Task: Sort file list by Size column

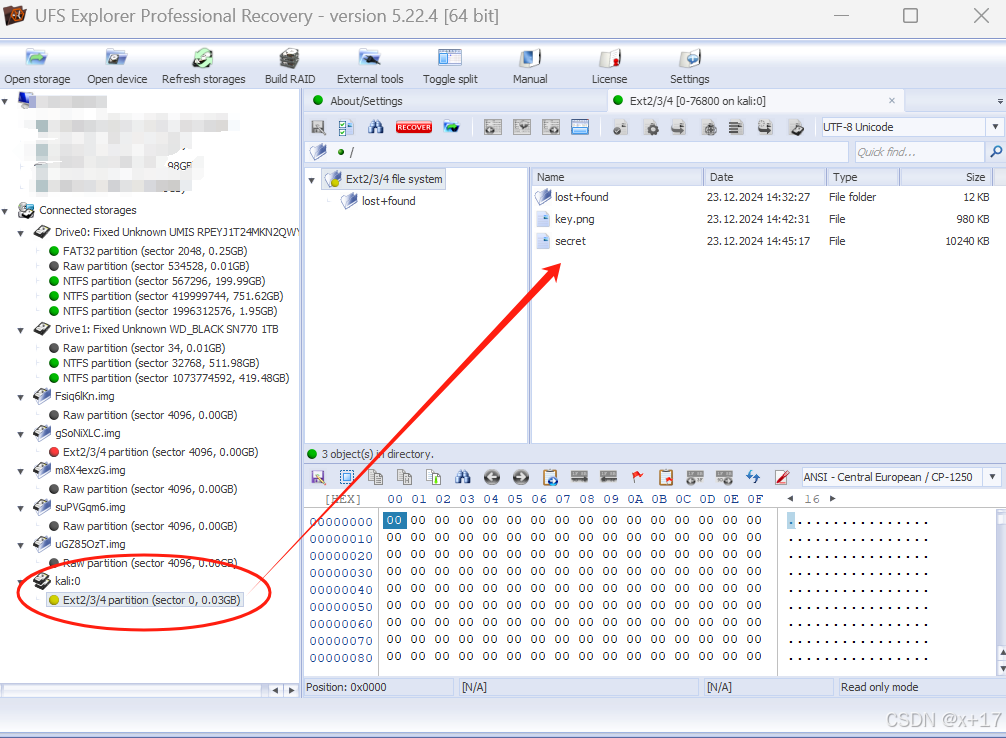Action: [x=946, y=177]
